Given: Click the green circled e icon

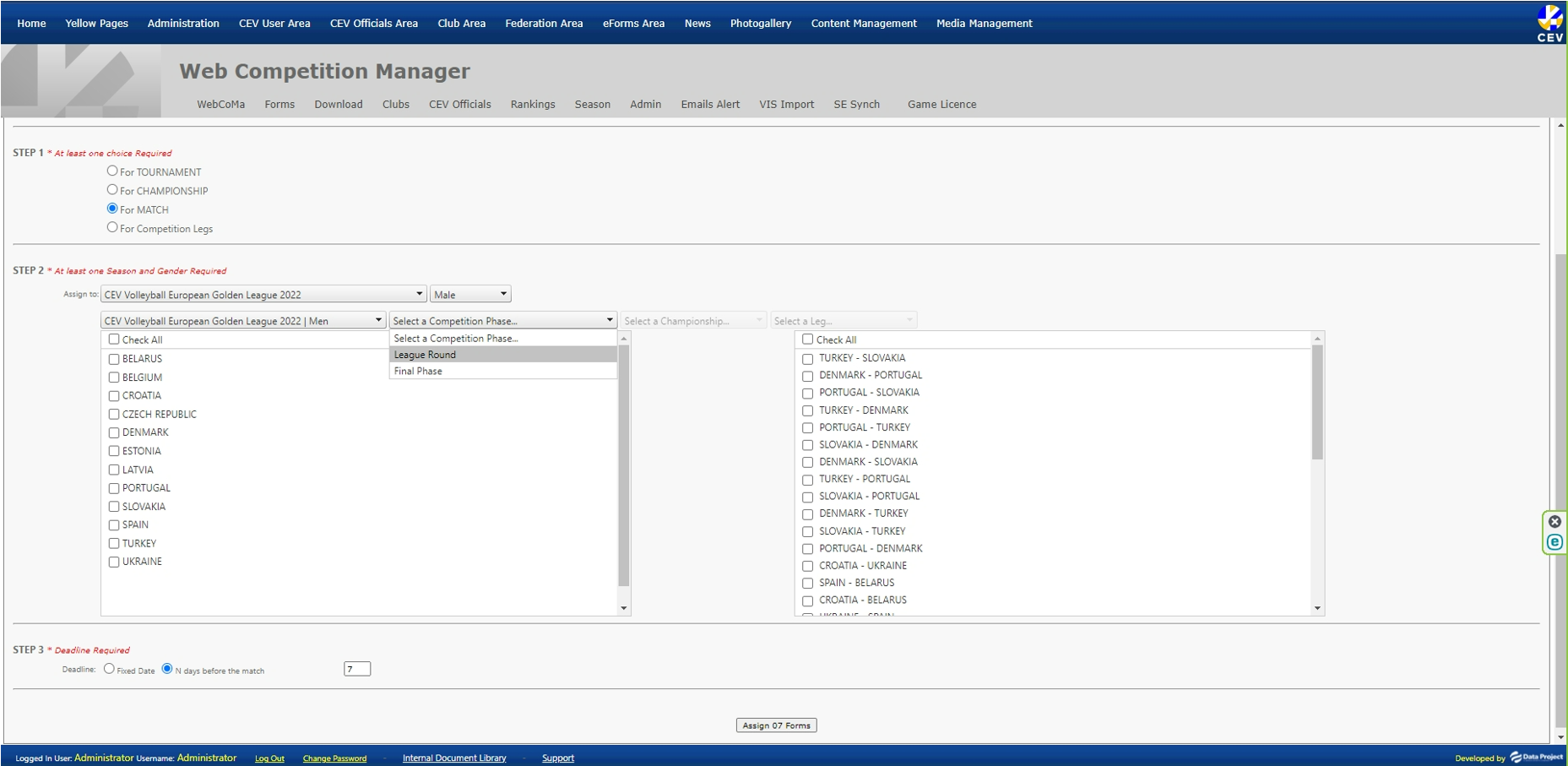Looking at the screenshot, I should pos(1554,542).
